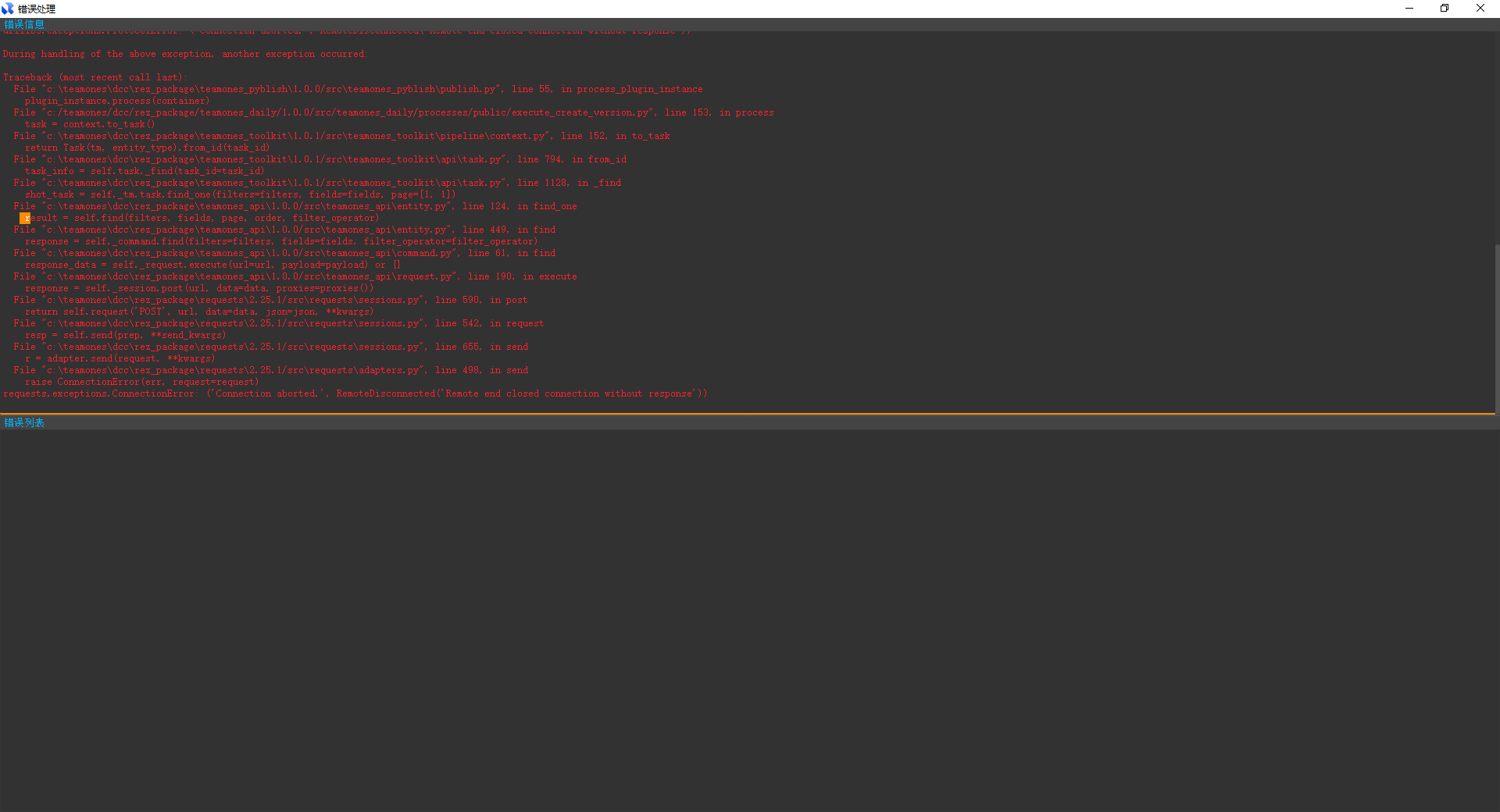Close the 错误处理 window
This screenshot has height=812, width=1500.
[1480, 9]
